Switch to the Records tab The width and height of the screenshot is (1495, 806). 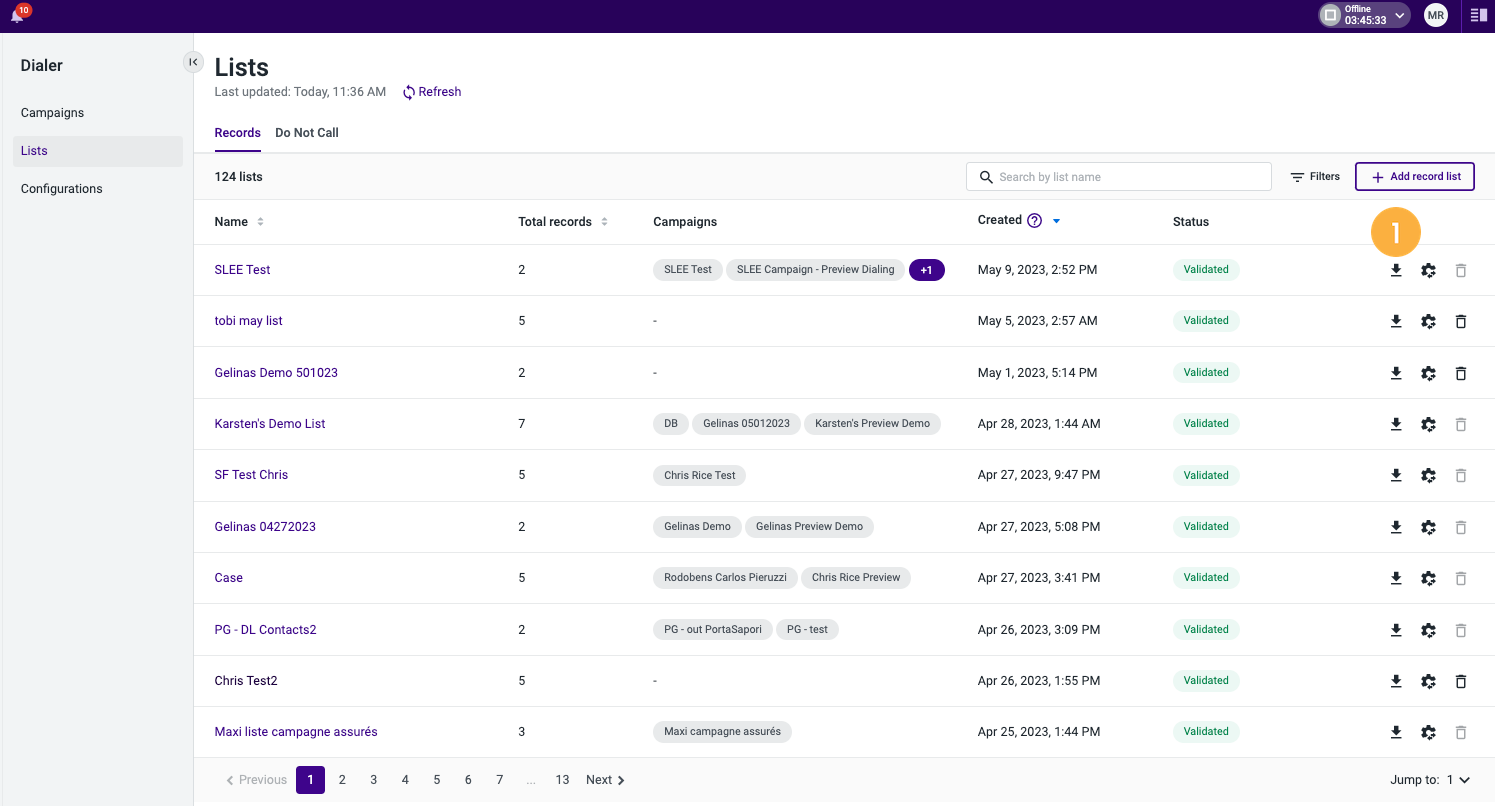tap(238, 133)
